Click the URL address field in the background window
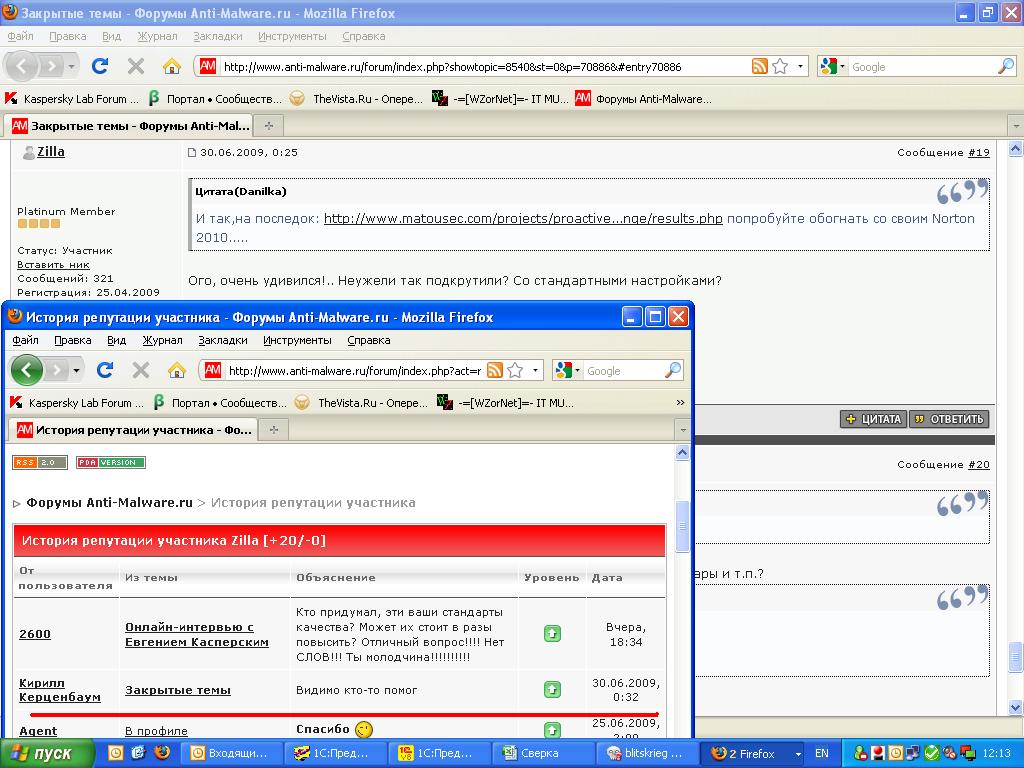1024x768 pixels. [x=483, y=66]
